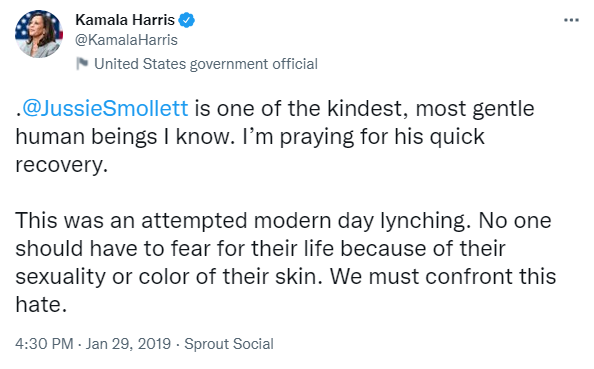Open the three-dot More options menu
594x369 pixels.
[x=571, y=20]
